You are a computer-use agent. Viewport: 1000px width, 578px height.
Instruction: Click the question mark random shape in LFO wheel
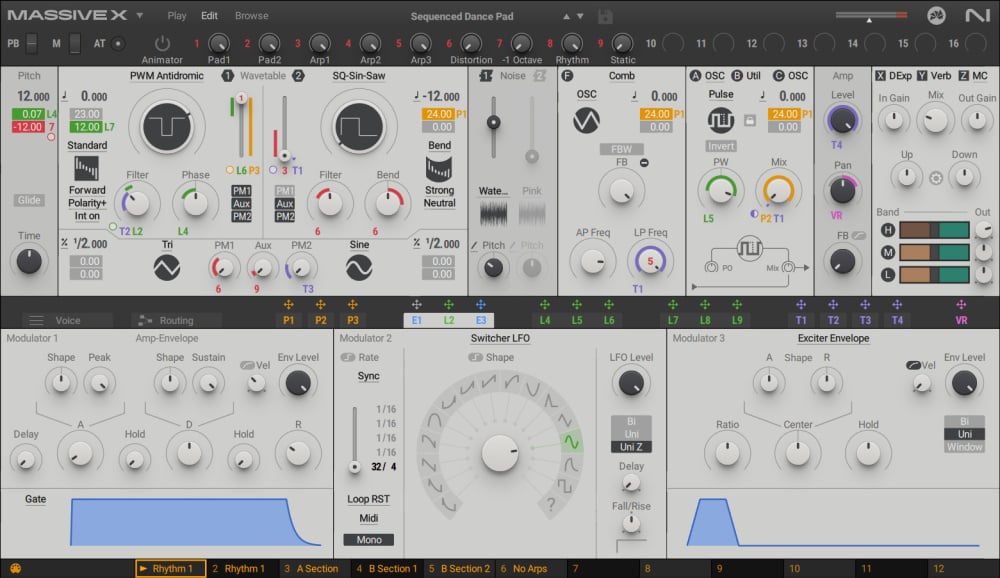(x=550, y=505)
